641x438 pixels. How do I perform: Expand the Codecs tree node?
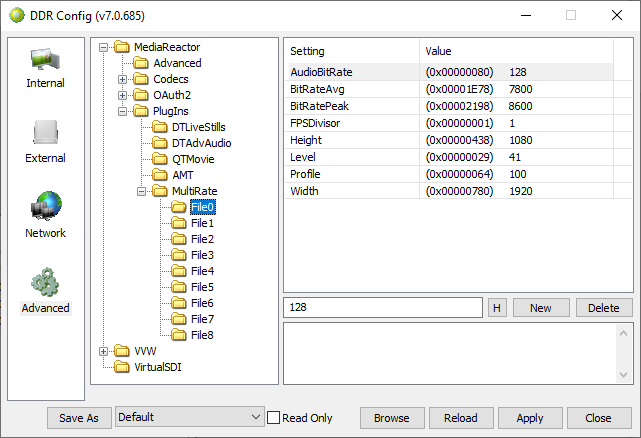[122, 79]
